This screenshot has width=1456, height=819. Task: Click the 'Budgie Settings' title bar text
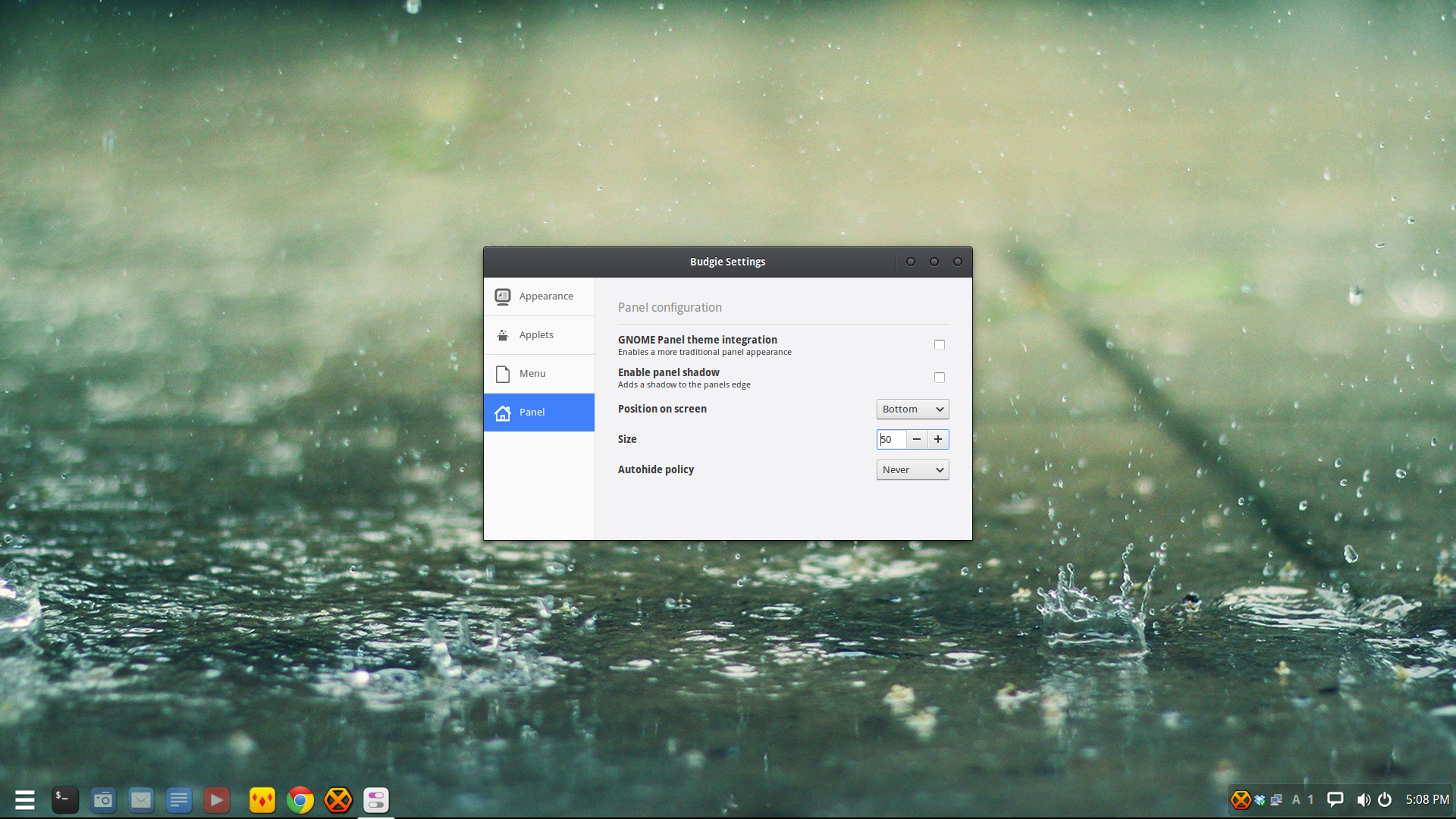click(727, 262)
